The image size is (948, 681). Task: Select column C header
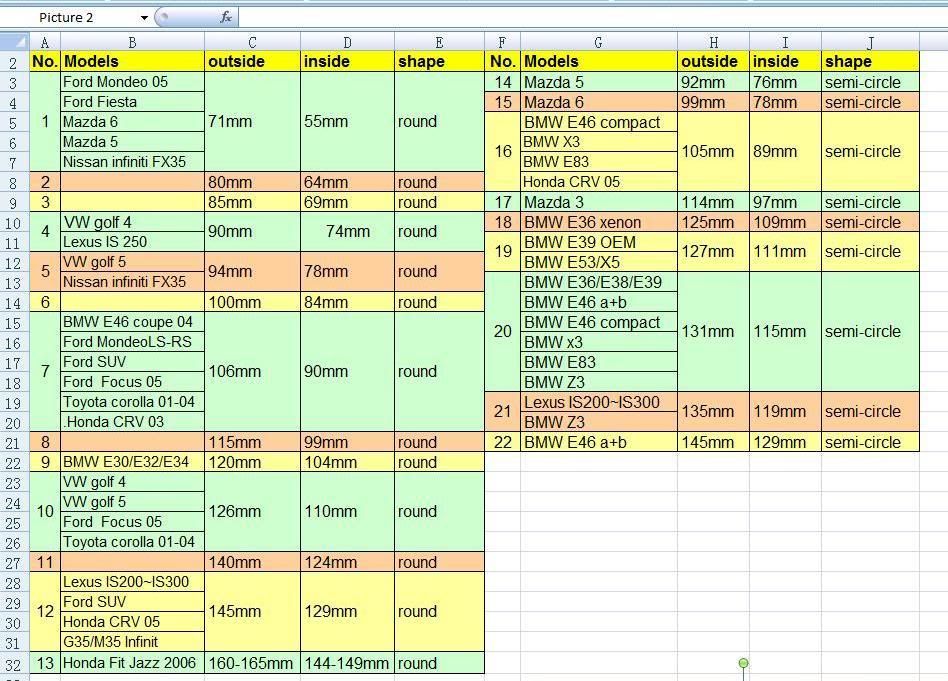(252, 42)
